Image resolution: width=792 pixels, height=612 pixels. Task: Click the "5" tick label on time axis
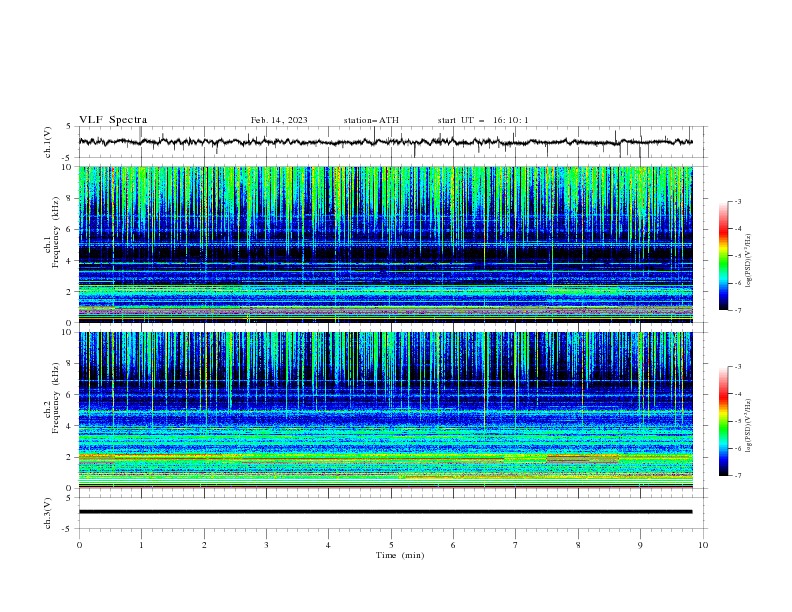click(x=391, y=545)
